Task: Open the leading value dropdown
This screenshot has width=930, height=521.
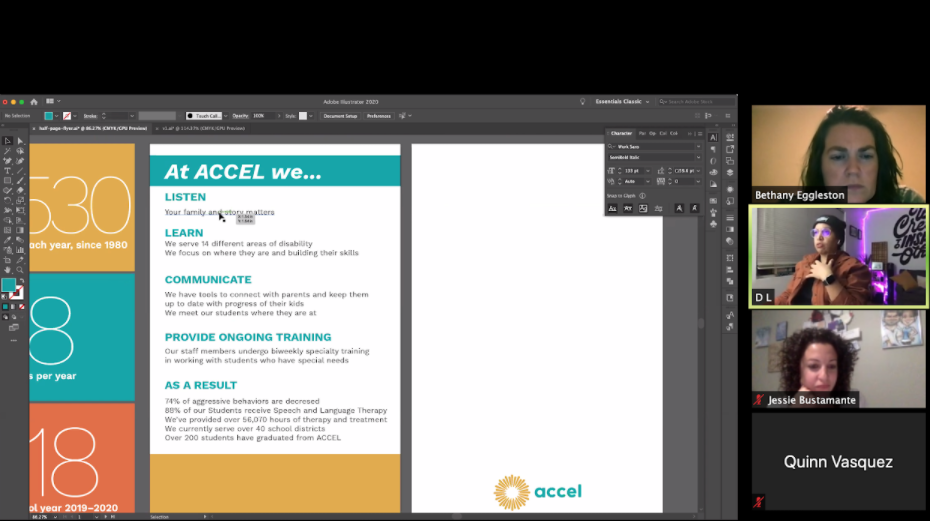Action: 698,171
